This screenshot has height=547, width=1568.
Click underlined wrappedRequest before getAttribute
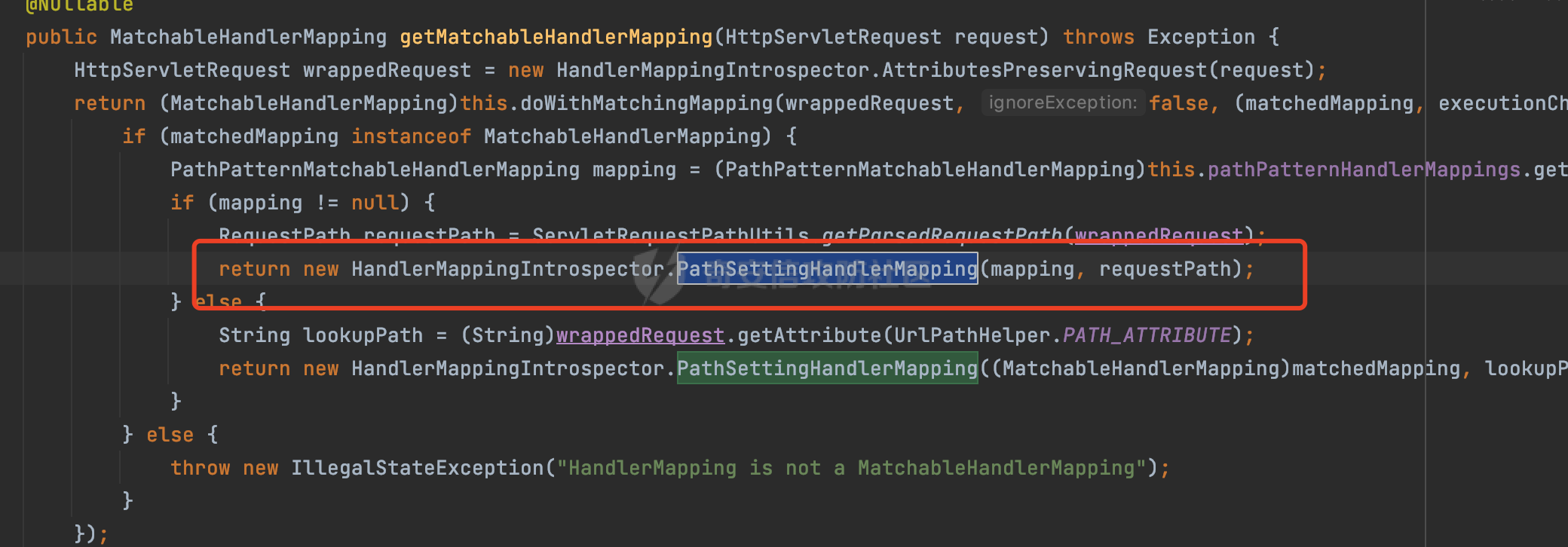[x=640, y=335]
